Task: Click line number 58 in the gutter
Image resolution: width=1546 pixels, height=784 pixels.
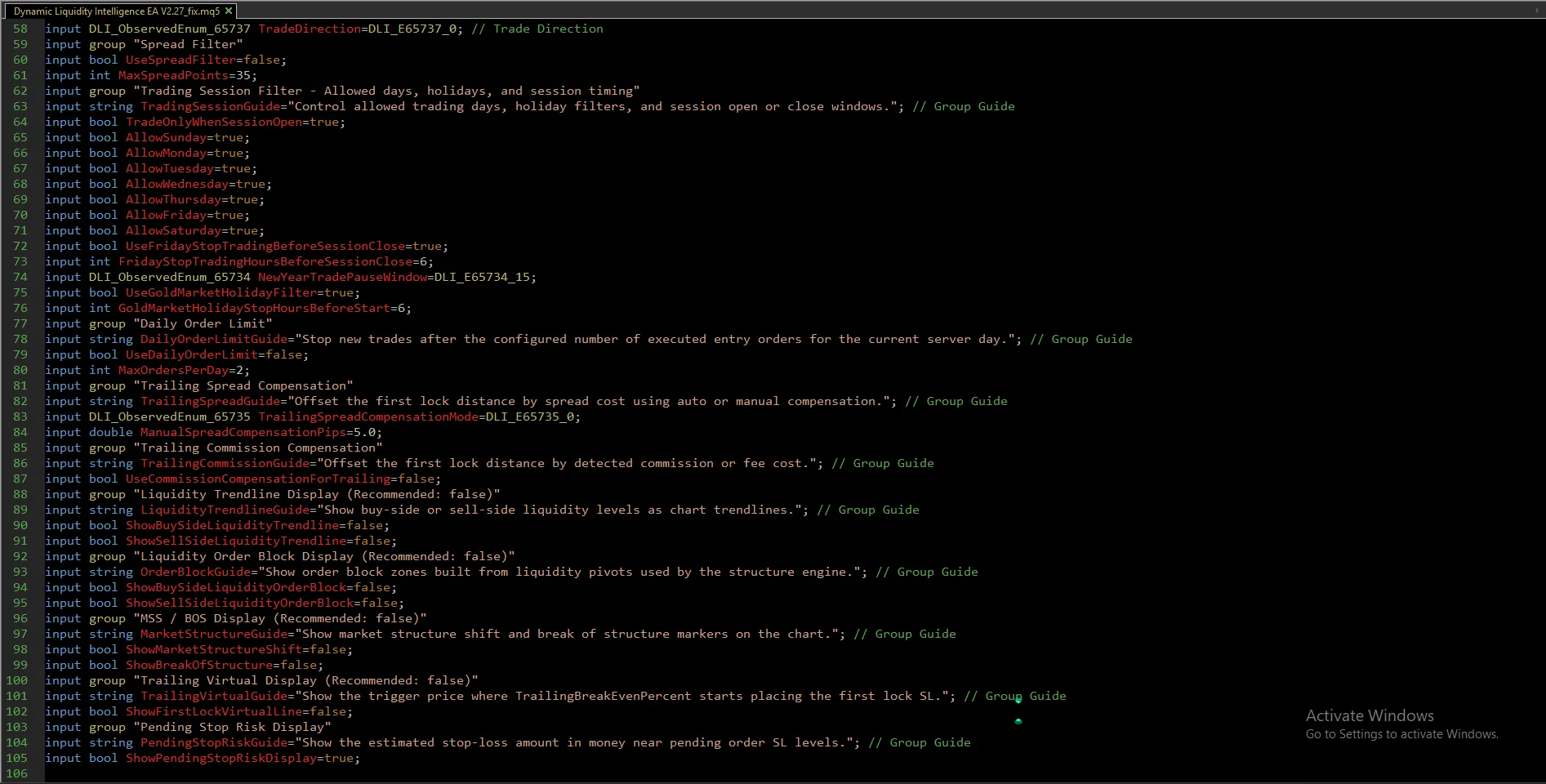Action: pos(20,29)
